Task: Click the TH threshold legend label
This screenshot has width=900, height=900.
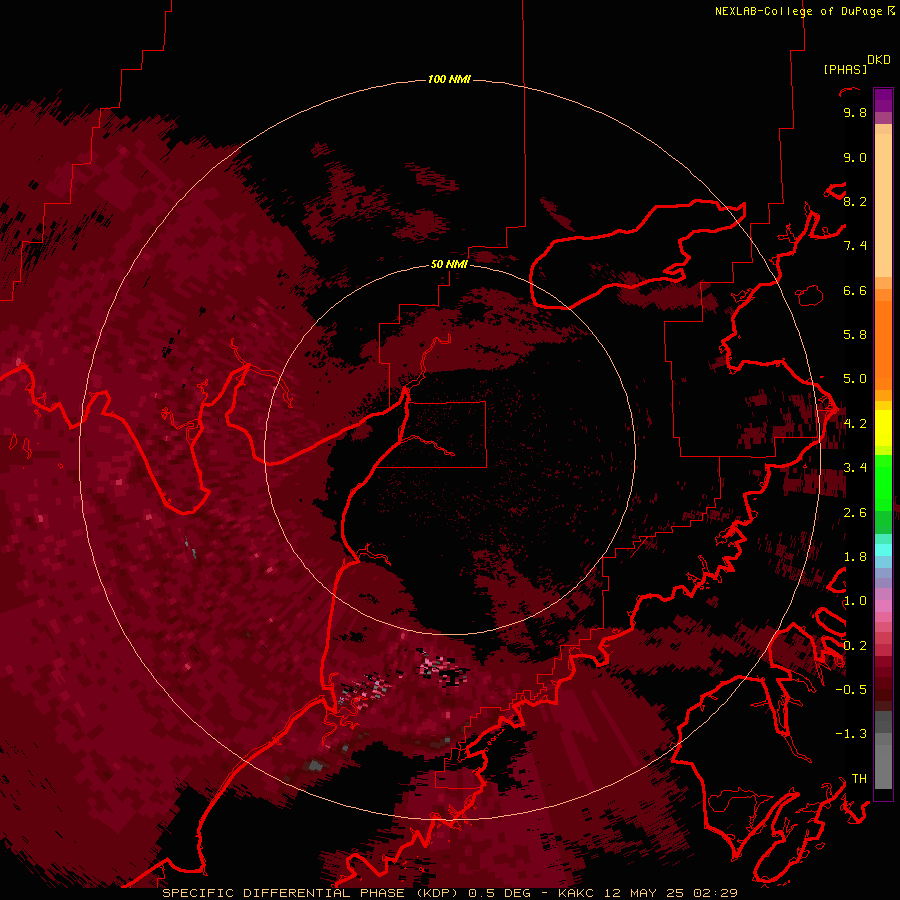Action: 859,779
